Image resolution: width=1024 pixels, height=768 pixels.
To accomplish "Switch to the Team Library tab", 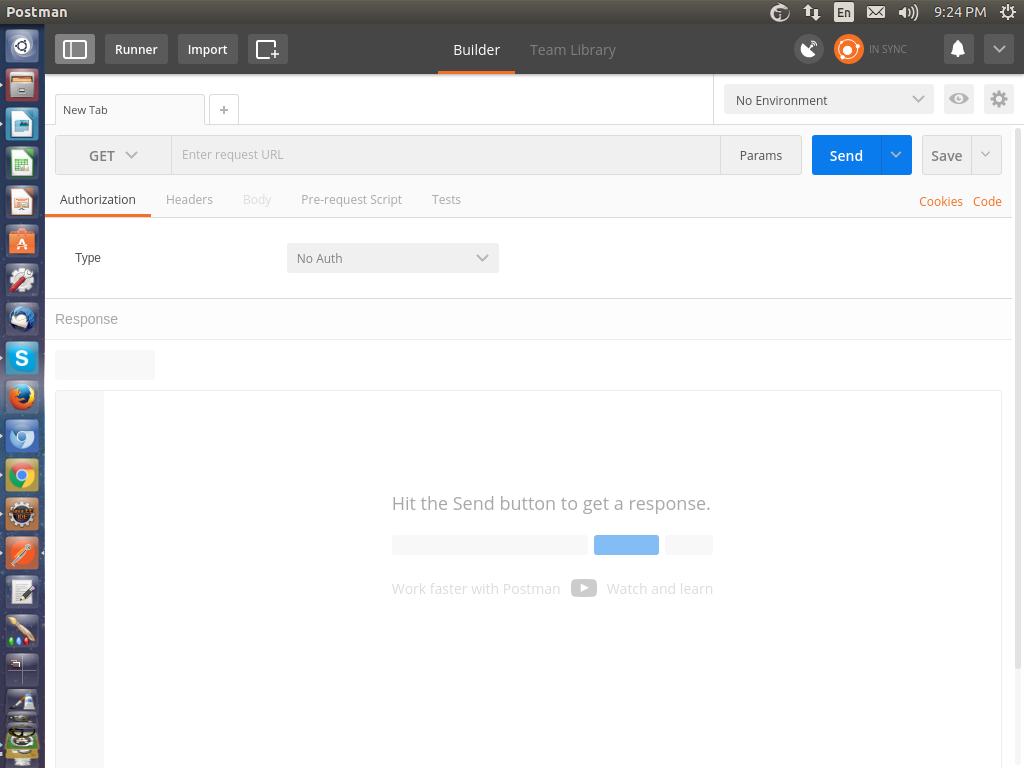I will (573, 50).
